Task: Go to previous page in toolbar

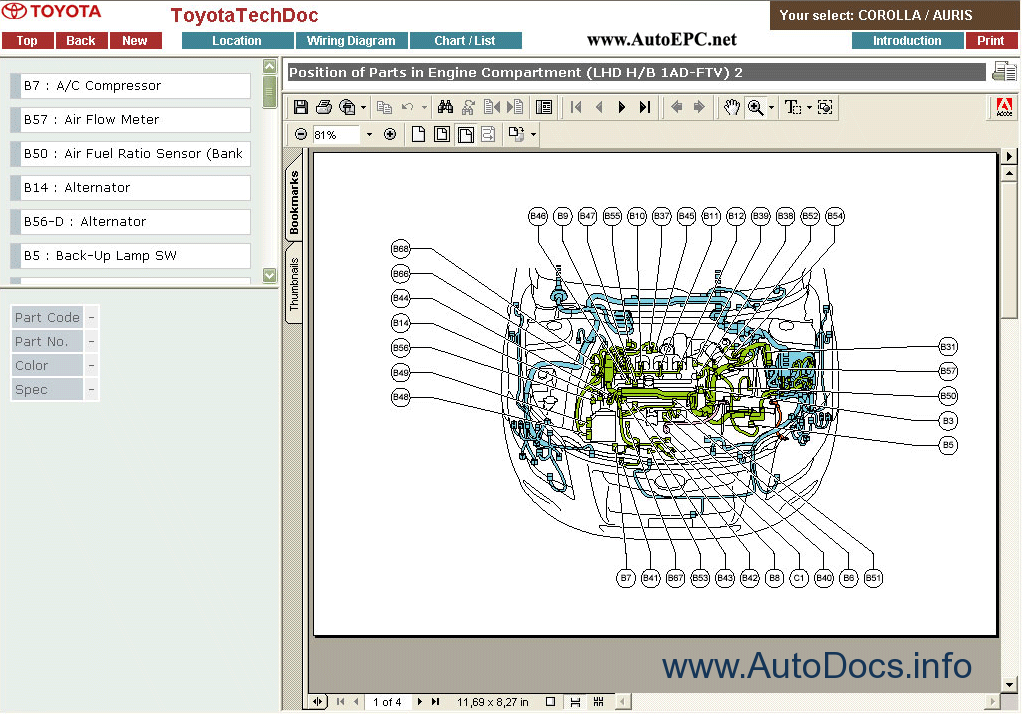Action: click(x=599, y=107)
